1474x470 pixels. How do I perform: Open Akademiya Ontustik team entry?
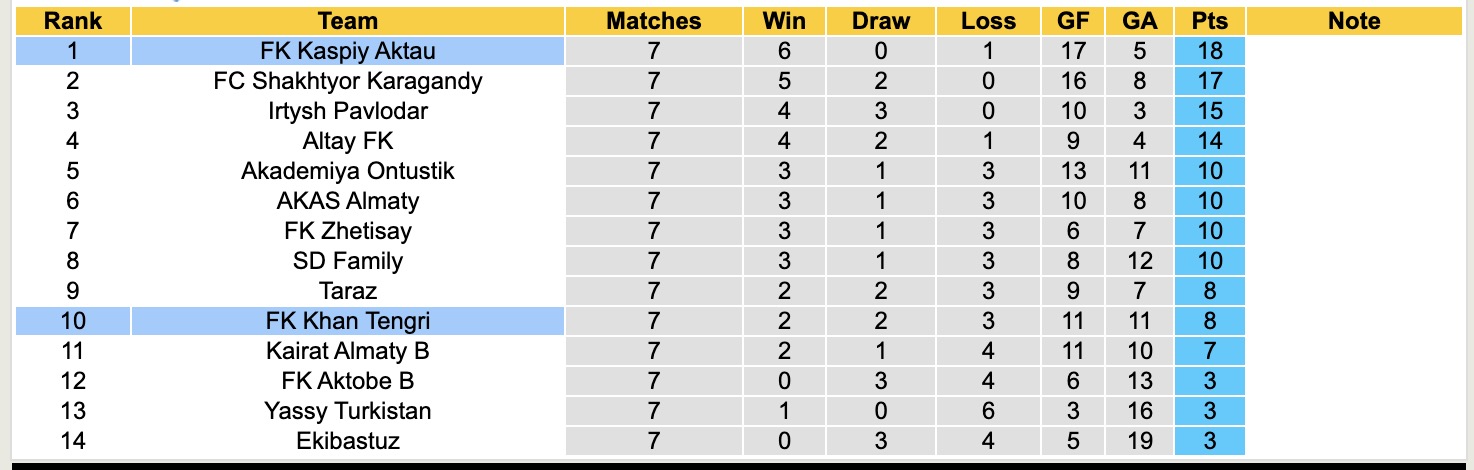click(347, 171)
